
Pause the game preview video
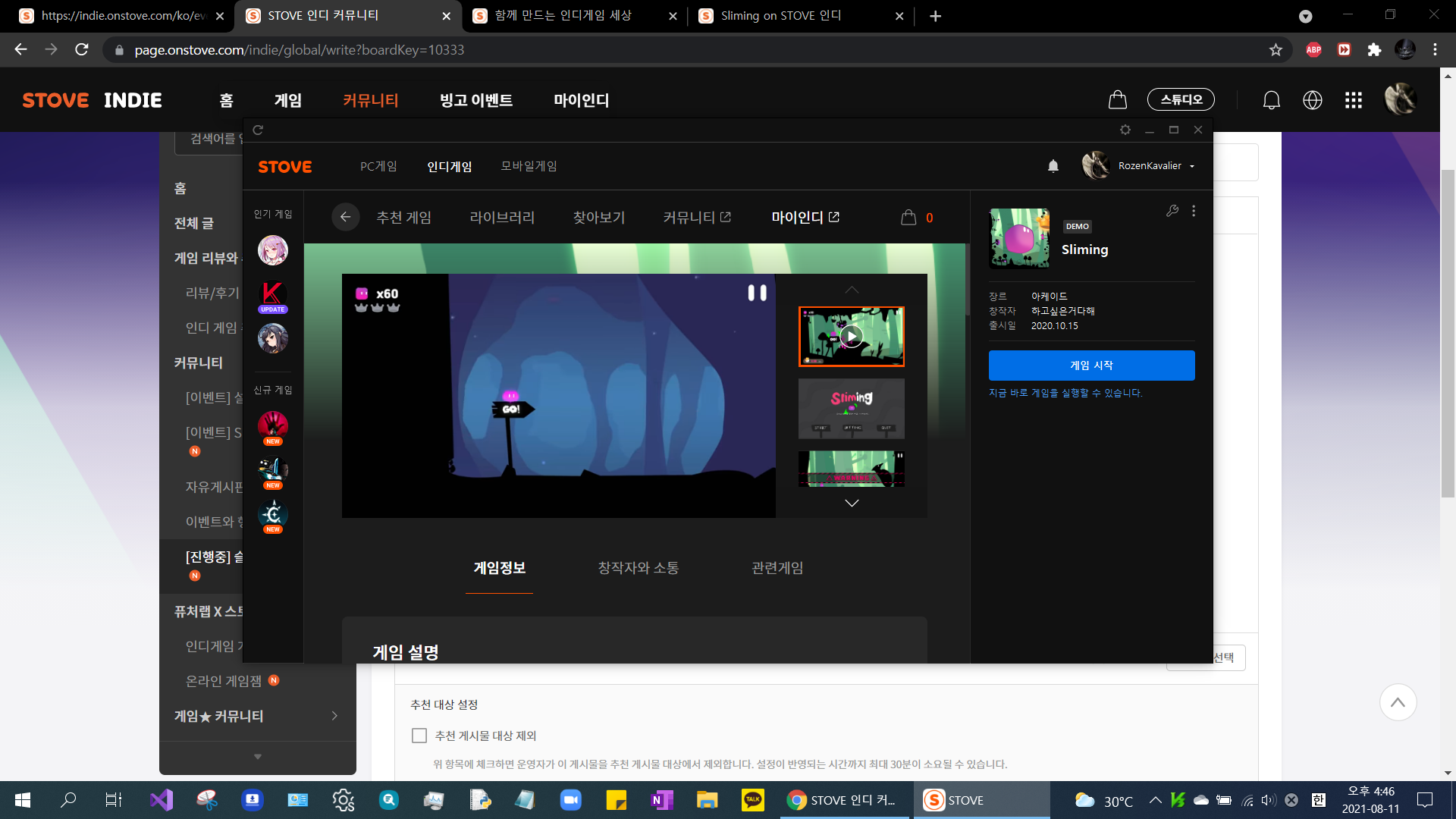(x=757, y=293)
